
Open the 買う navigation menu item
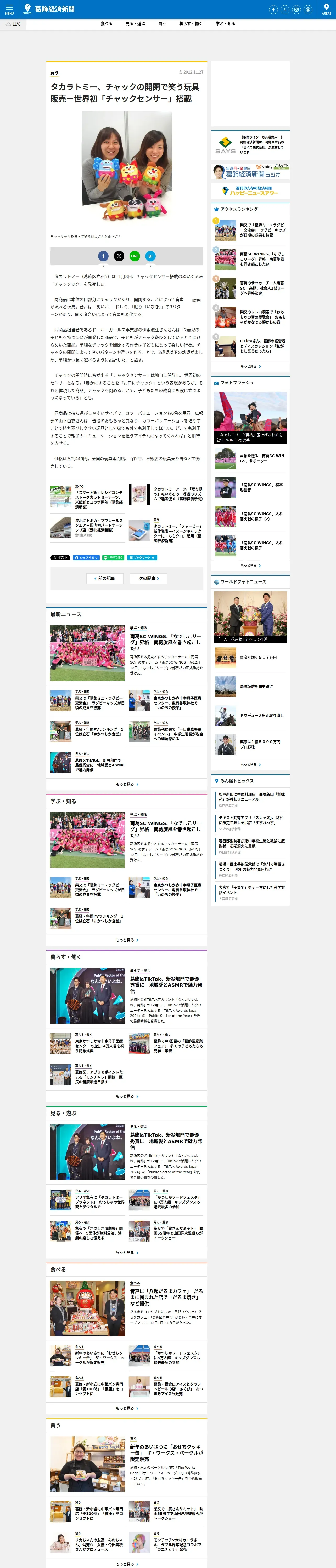point(162,24)
